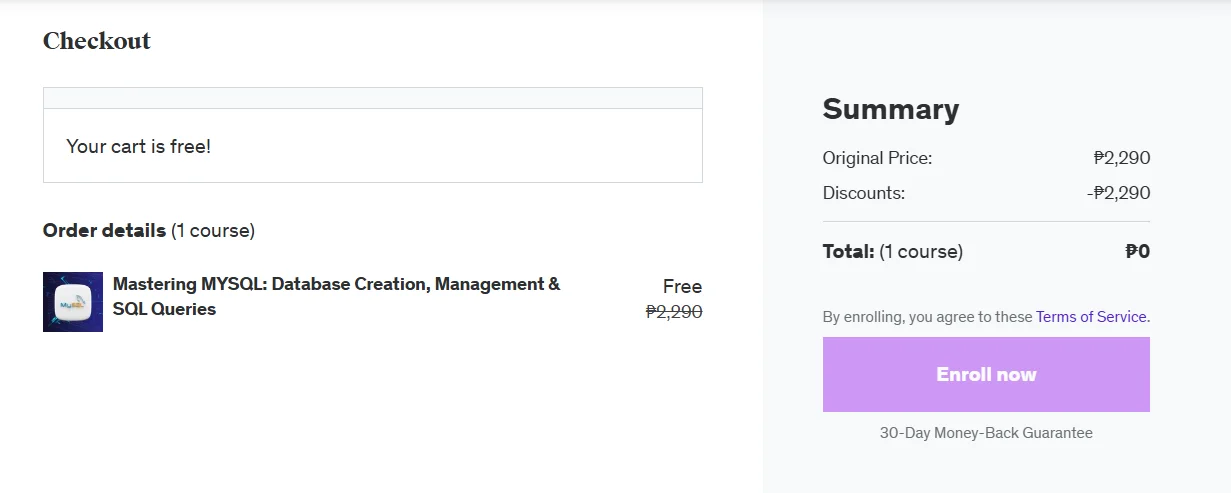Click the Free price label for the course

(x=682, y=286)
